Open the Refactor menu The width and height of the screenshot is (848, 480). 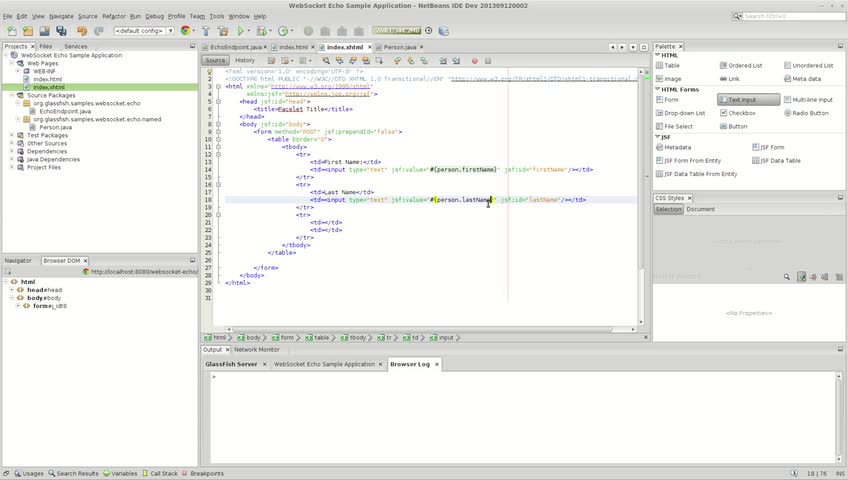point(114,16)
